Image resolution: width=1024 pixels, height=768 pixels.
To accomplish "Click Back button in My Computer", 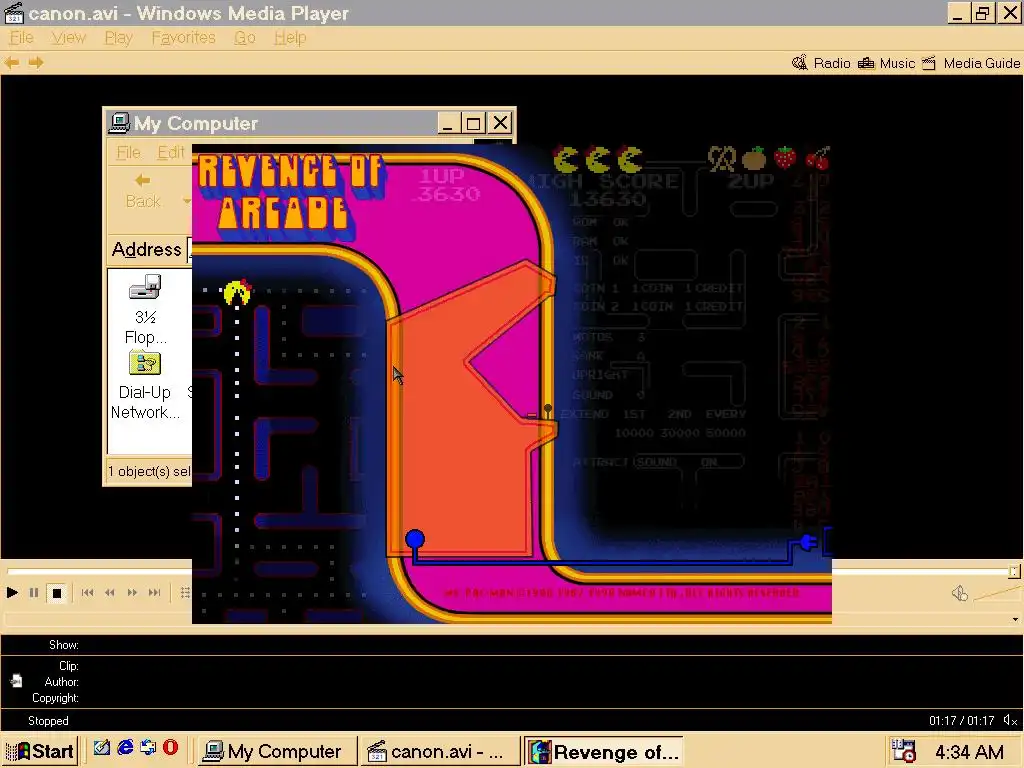I will click(x=143, y=191).
